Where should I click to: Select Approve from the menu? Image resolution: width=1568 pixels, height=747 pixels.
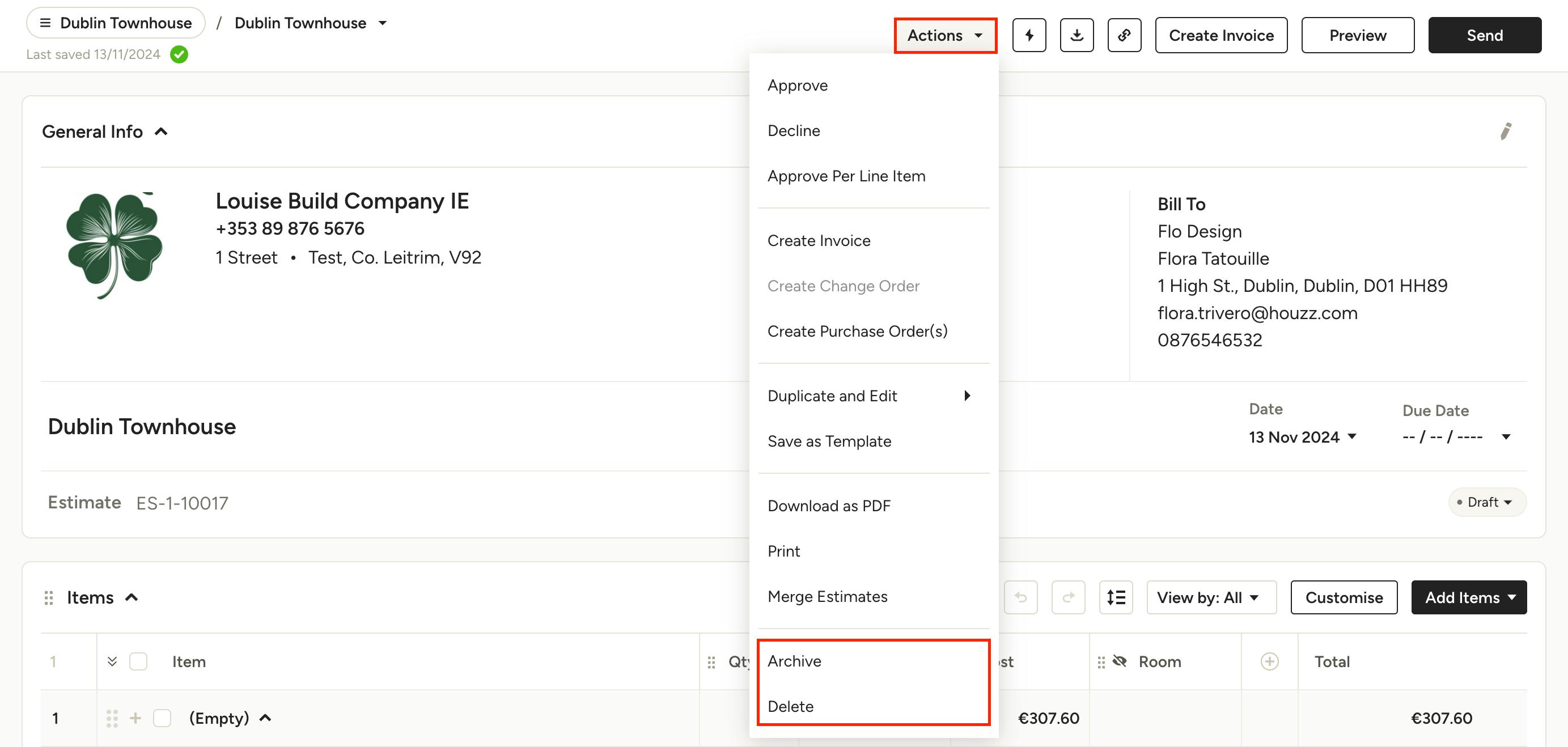point(874,85)
